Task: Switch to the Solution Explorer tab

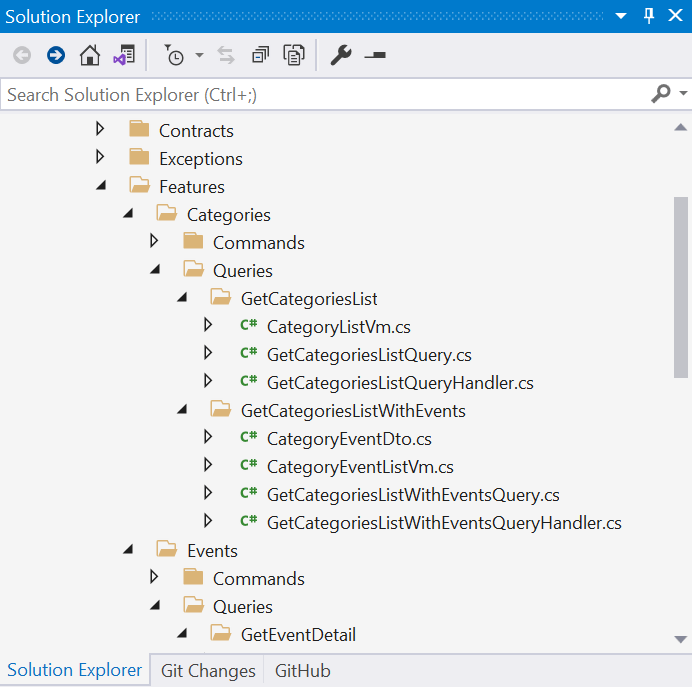Action: coord(75,670)
